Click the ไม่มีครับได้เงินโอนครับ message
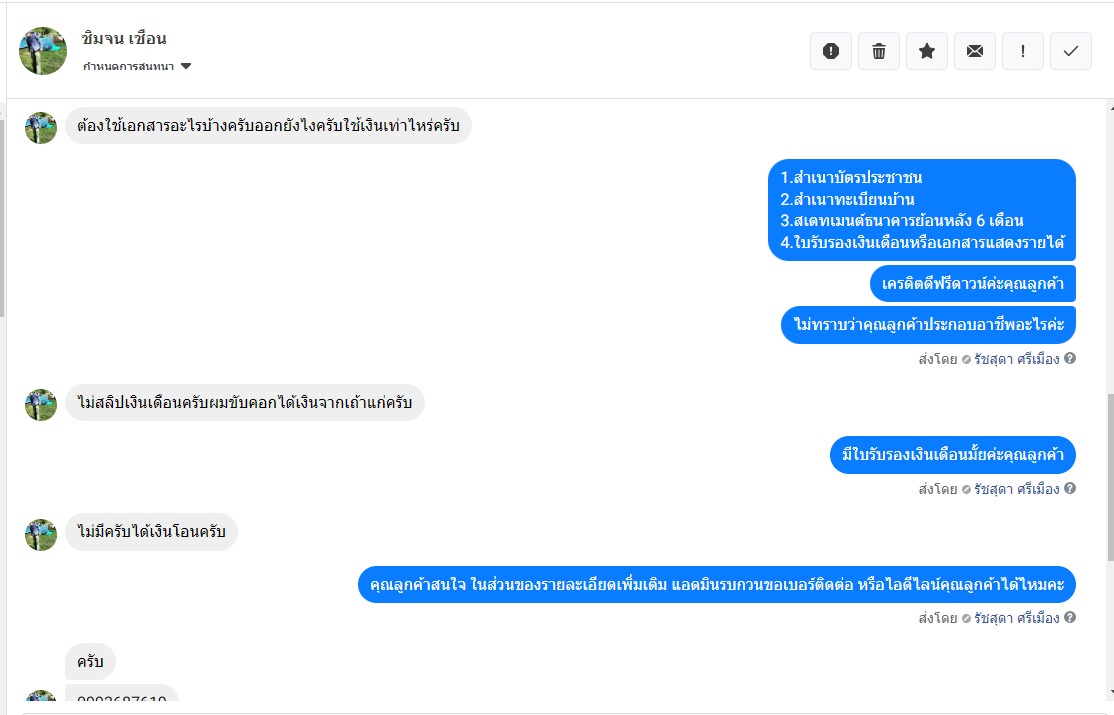This screenshot has width=1114, height=715. (151, 533)
